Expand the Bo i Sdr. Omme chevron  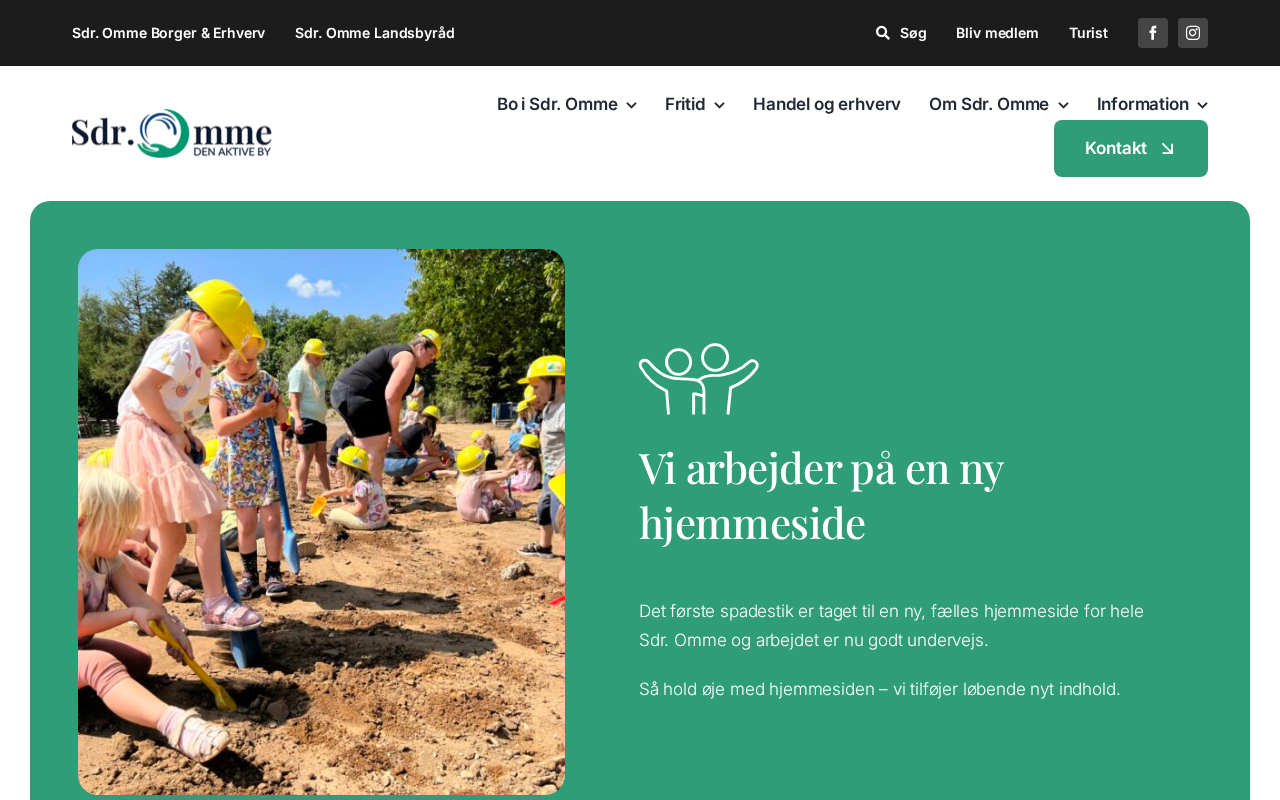pos(631,105)
